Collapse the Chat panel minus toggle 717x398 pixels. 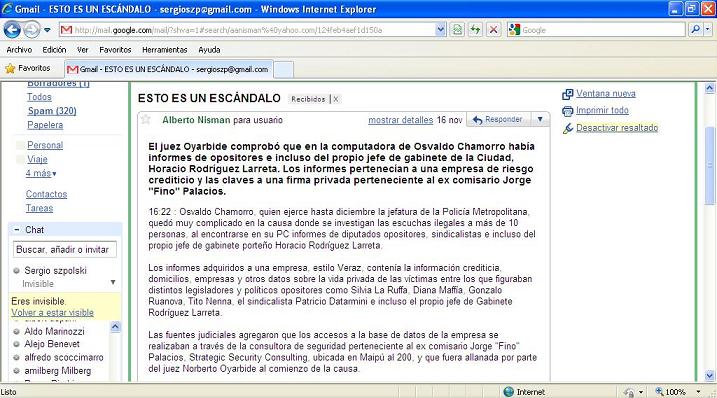coord(17,230)
